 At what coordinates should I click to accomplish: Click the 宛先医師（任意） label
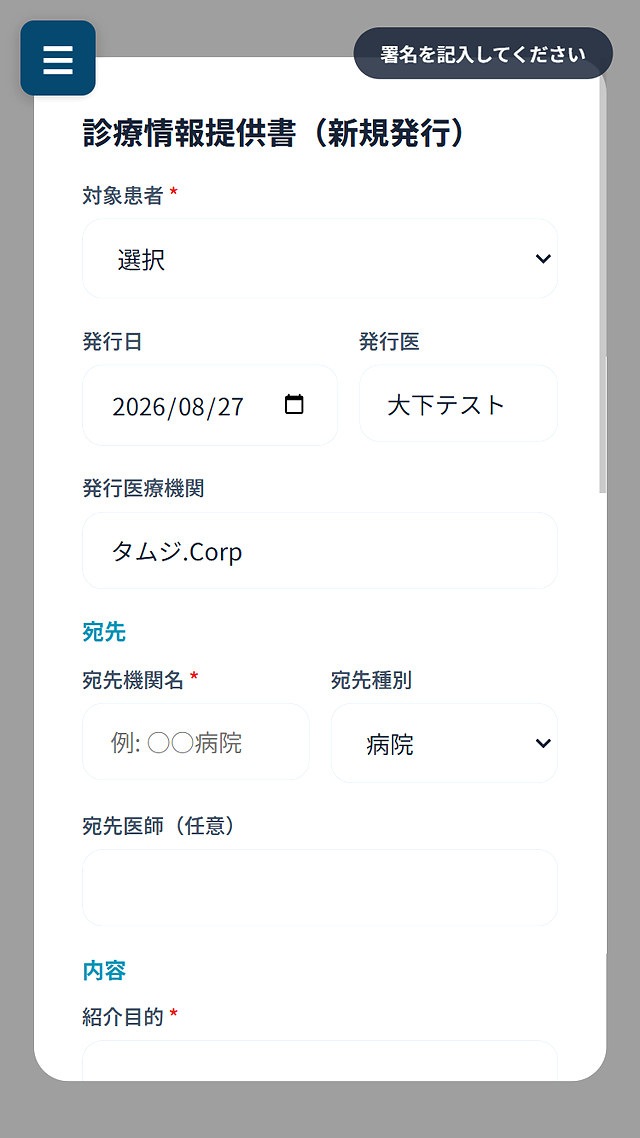tap(159, 826)
